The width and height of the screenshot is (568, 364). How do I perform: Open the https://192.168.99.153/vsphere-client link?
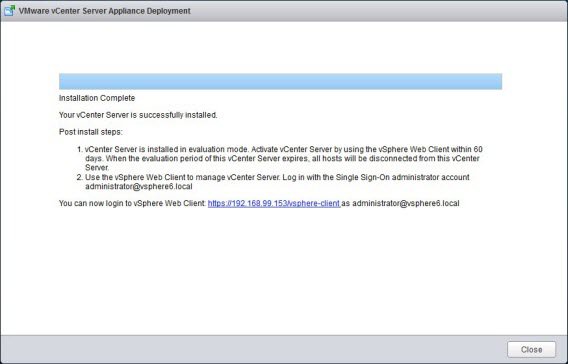[x=274, y=203]
